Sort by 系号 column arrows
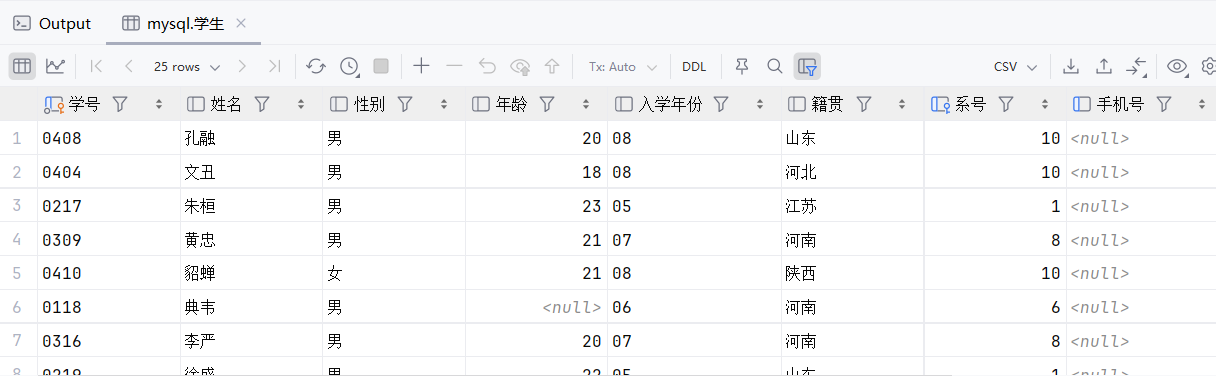 click(1046, 104)
